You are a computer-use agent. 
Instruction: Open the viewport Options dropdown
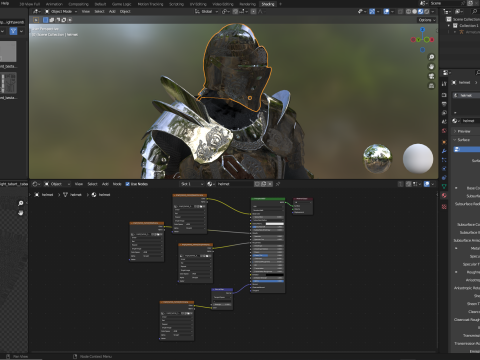[427, 20]
